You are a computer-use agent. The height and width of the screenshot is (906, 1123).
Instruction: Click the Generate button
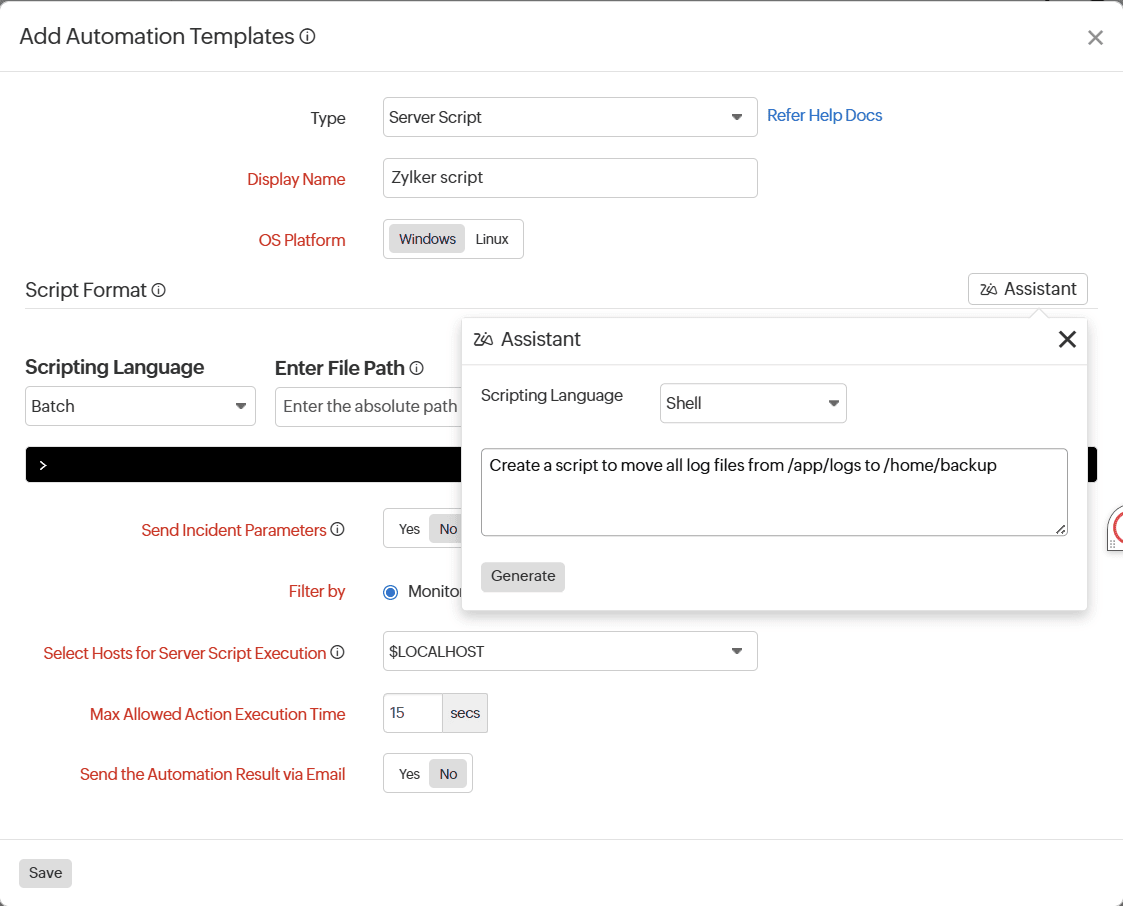tap(522, 576)
